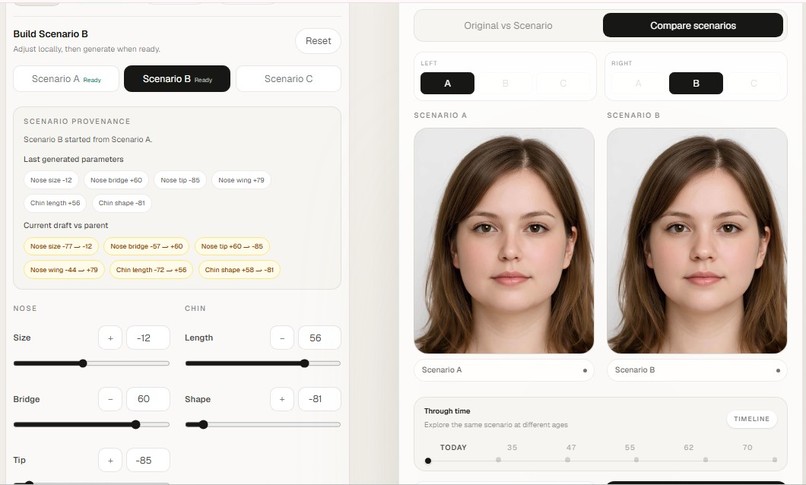The height and width of the screenshot is (485, 806).
Task: Choose B for the Left comparison
Action: [505, 83]
